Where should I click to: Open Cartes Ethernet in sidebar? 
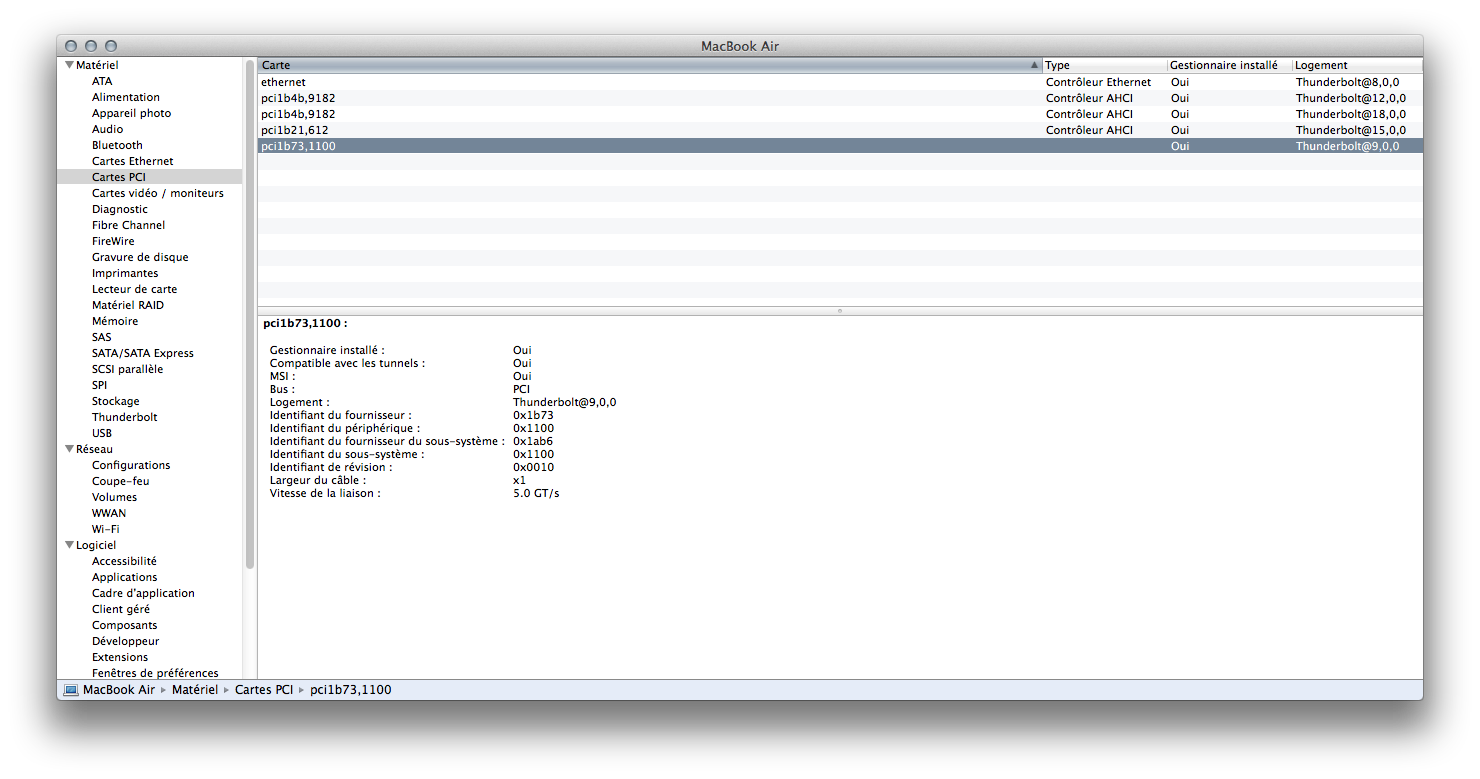click(x=132, y=161)
